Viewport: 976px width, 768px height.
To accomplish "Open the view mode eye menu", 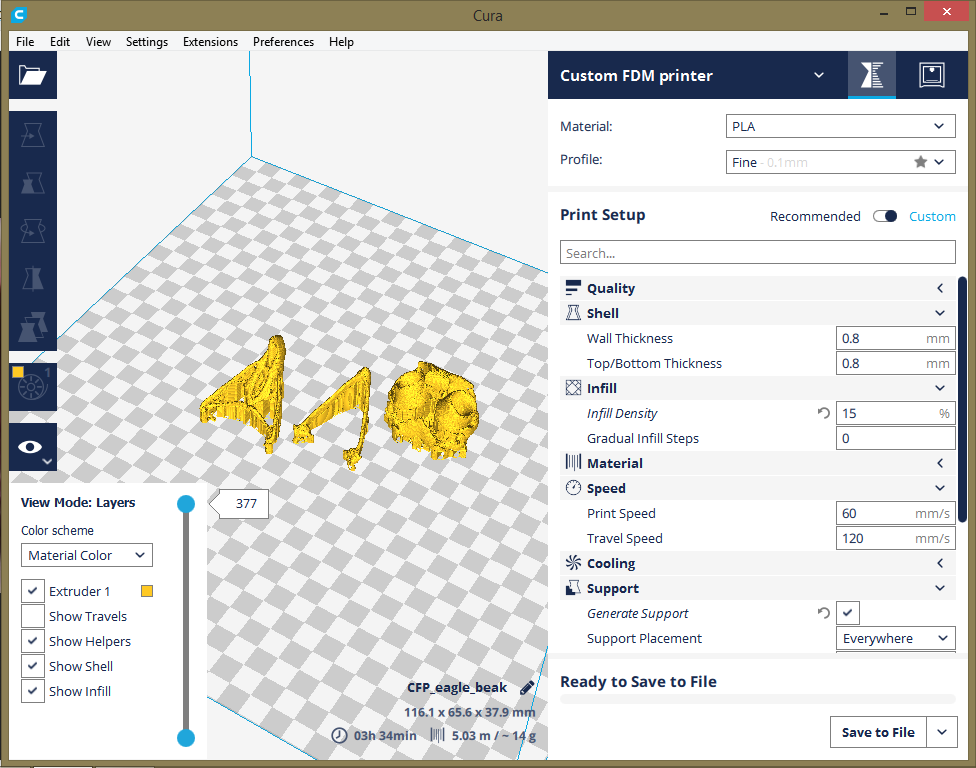I will pos(32,447).
